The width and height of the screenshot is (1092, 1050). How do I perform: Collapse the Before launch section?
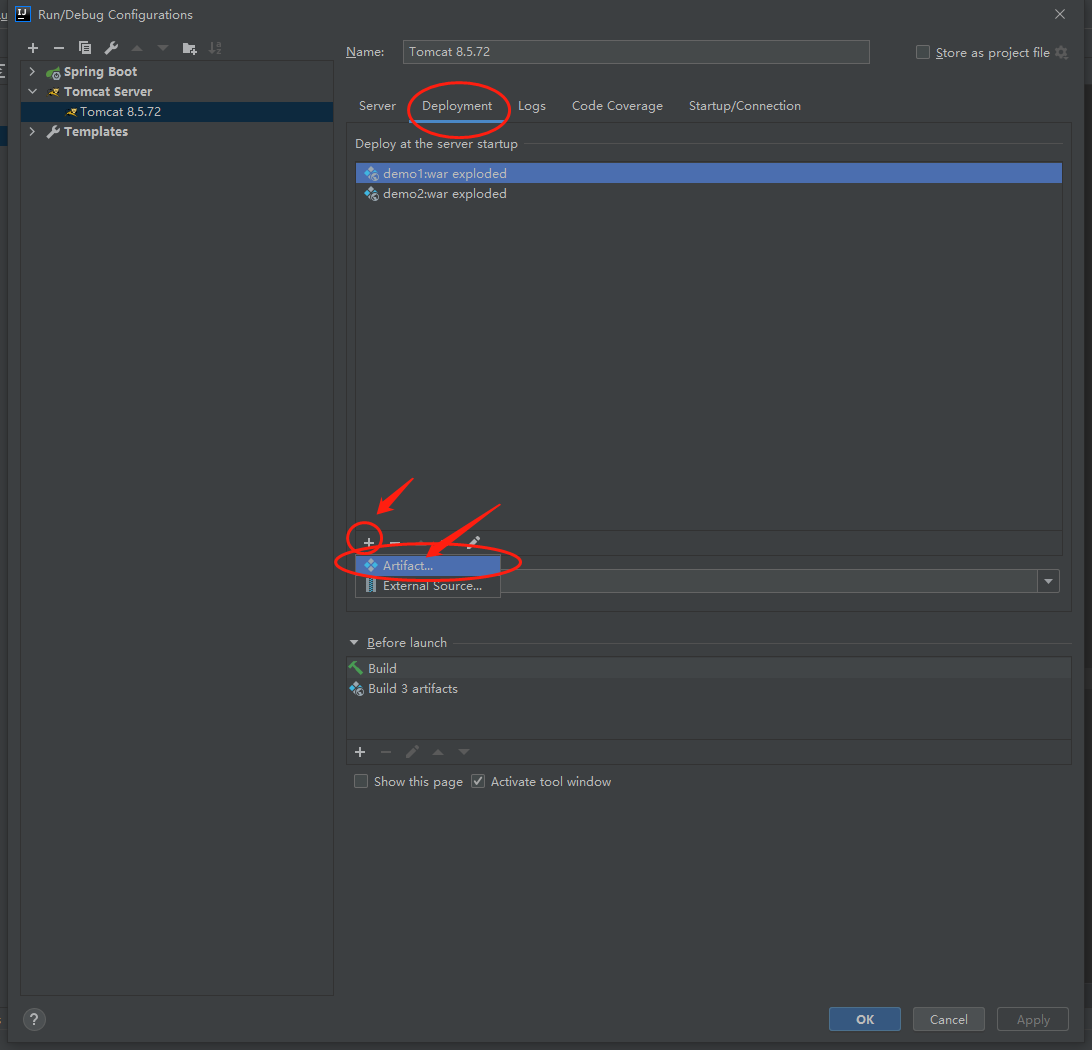point(354,643)
